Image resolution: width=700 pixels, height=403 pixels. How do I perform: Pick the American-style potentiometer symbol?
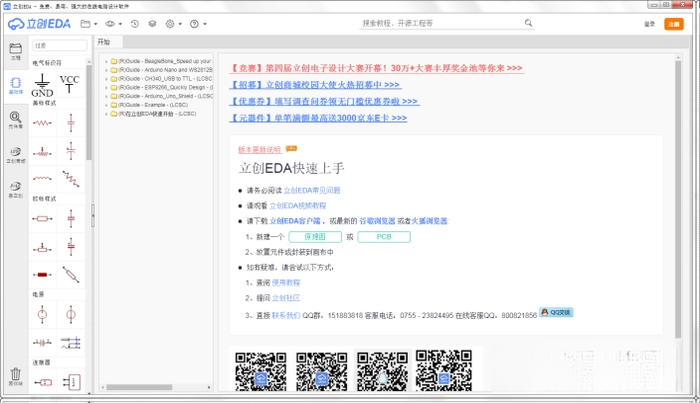pos(42,152)
